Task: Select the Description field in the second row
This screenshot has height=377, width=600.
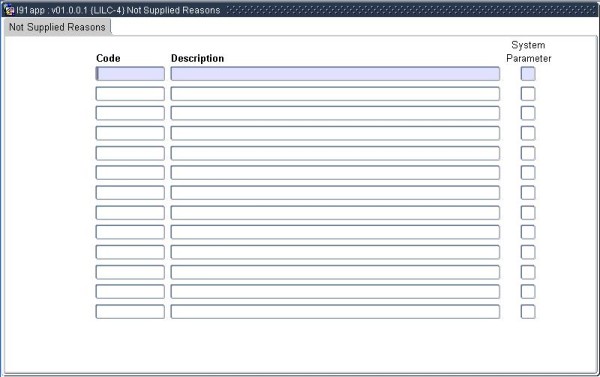Action: pos(335,94)
